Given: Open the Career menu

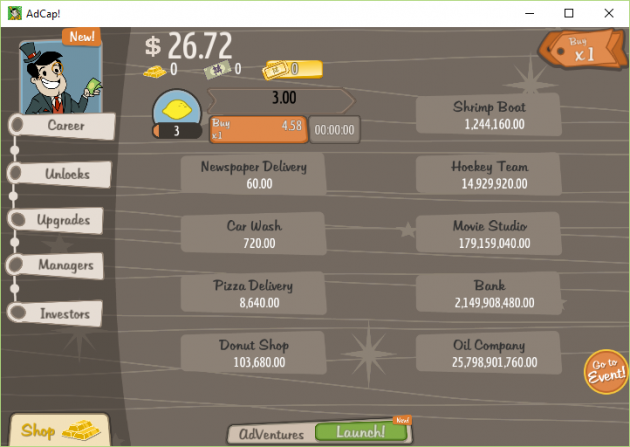Looking at the screenshot, I should pos(61,126).
